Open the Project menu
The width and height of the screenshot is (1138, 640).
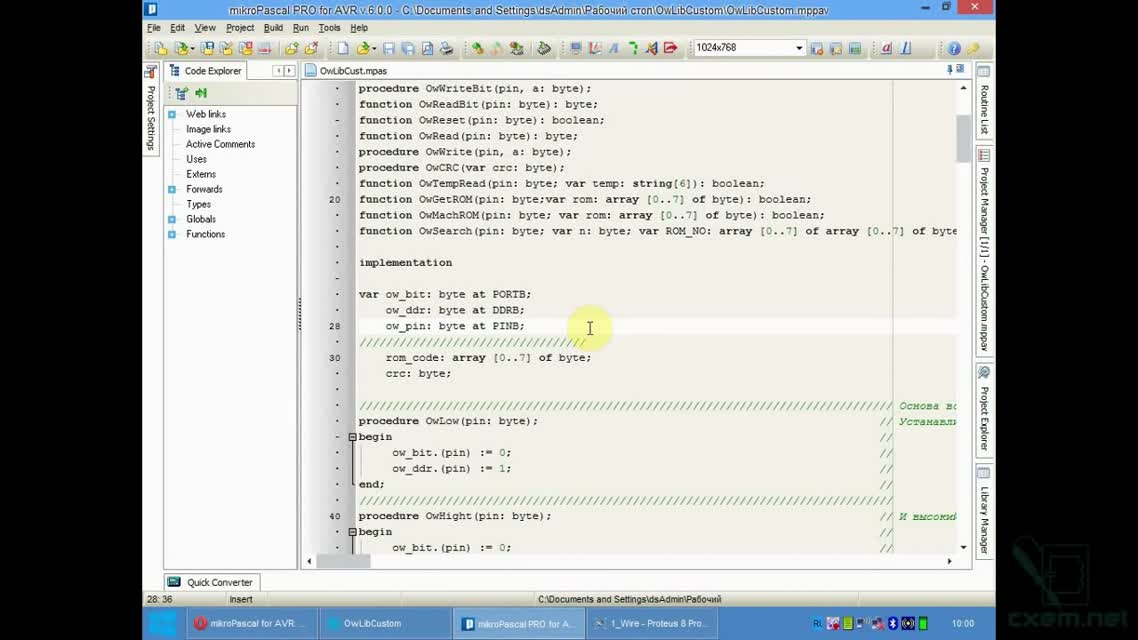(x=240, y=28)
